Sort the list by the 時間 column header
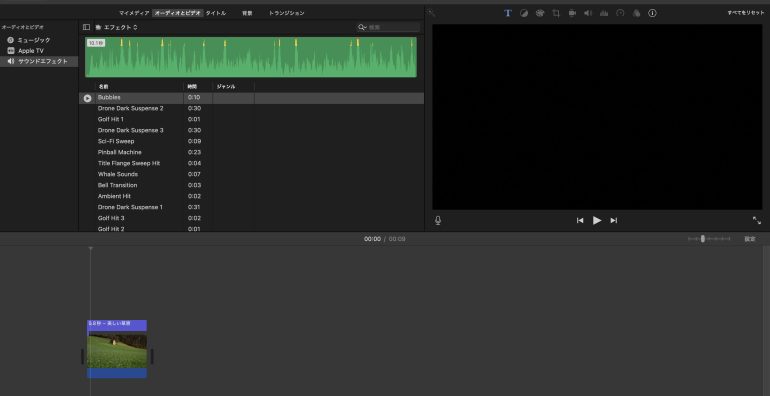 pos(192,87)
